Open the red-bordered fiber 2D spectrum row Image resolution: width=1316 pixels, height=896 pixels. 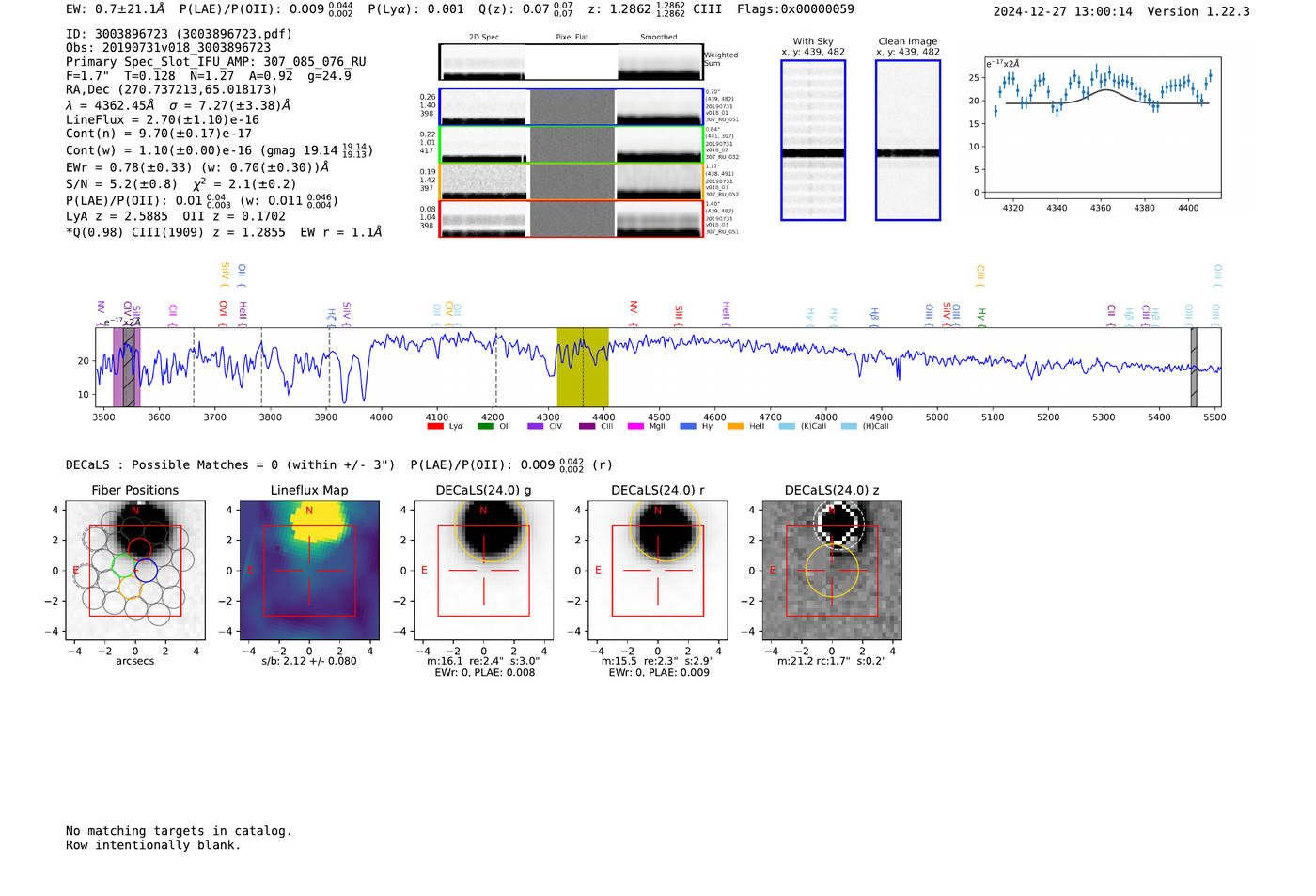(x=571, y=219)
